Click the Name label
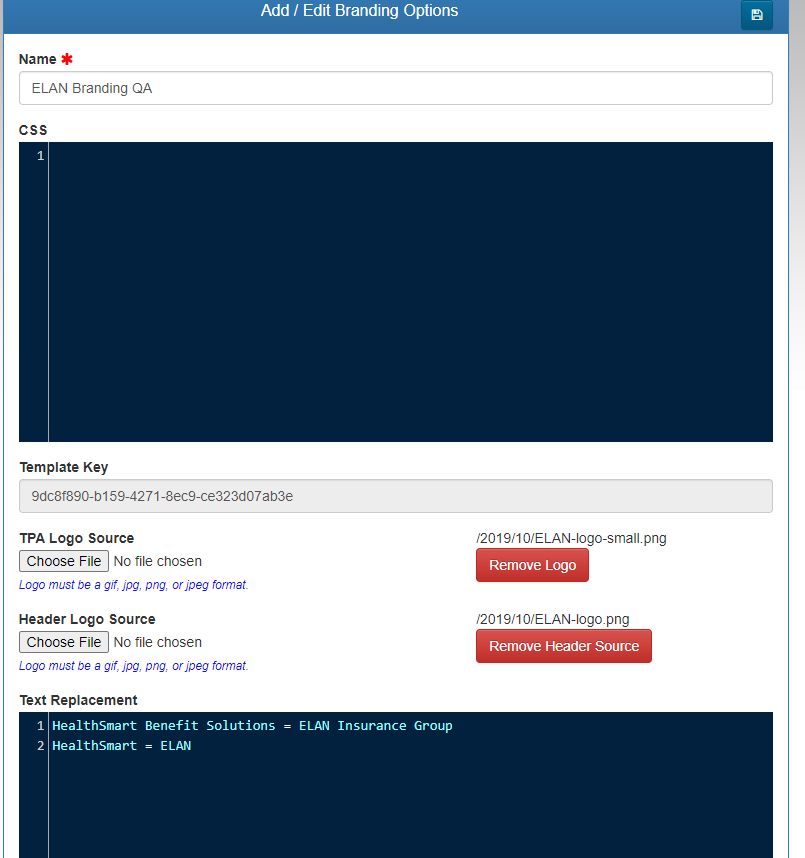 (x=38, y=60)
